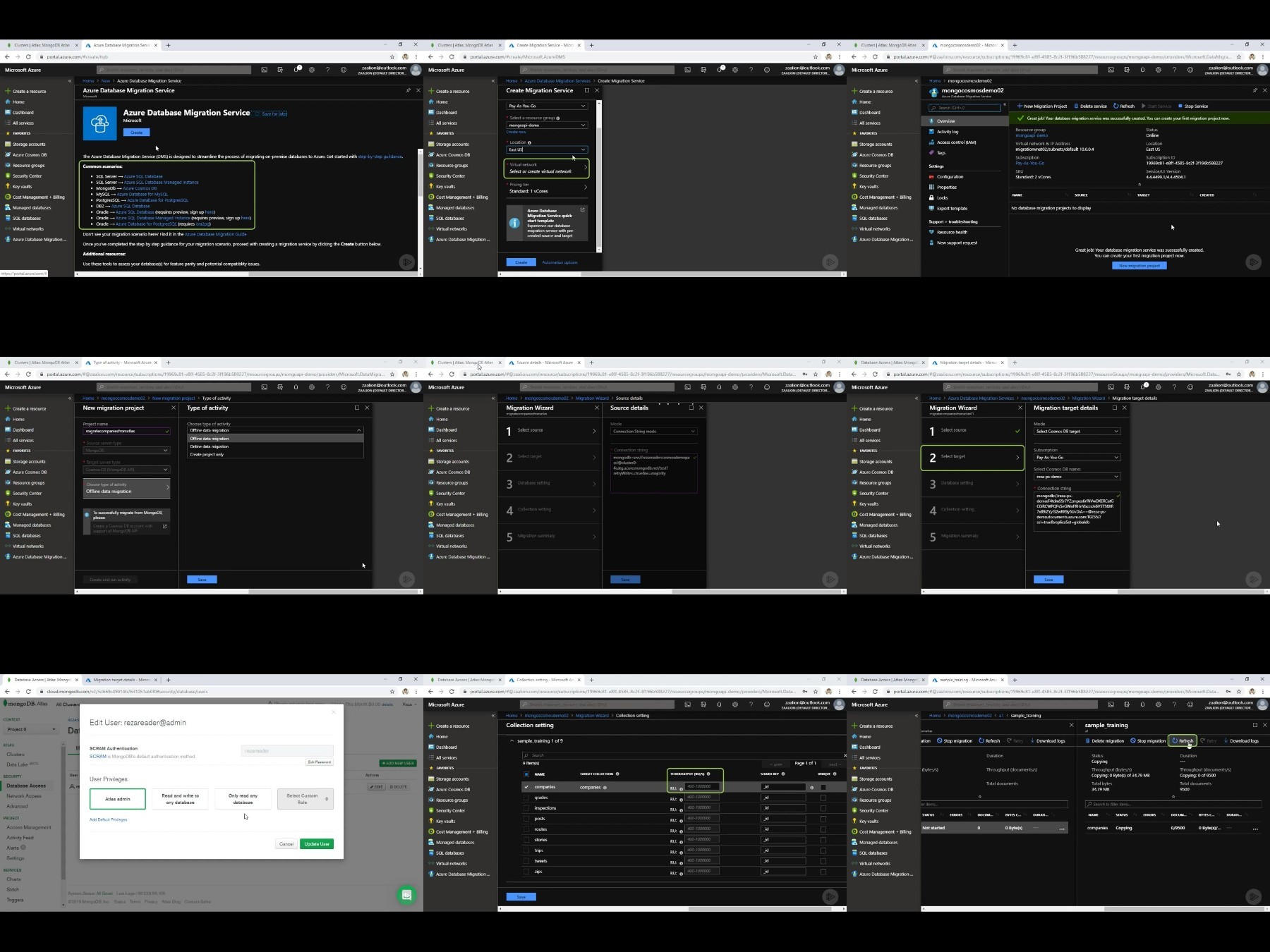Pin the mongocosmosdemo02 blade with the pin icon
Image resolution: width=1270 pixels, height=952 pixels.
[1254, 90]
